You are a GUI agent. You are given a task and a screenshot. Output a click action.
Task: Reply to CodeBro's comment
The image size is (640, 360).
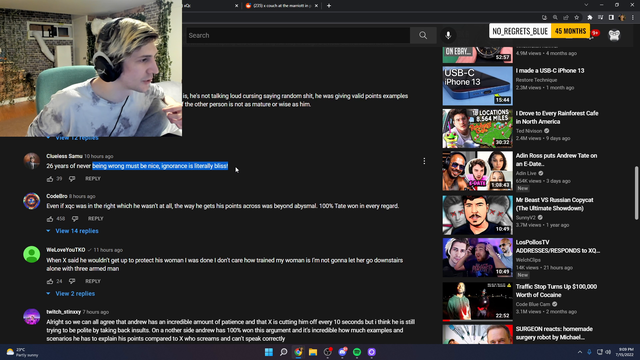pyautogui.click(x=96, y=219)
